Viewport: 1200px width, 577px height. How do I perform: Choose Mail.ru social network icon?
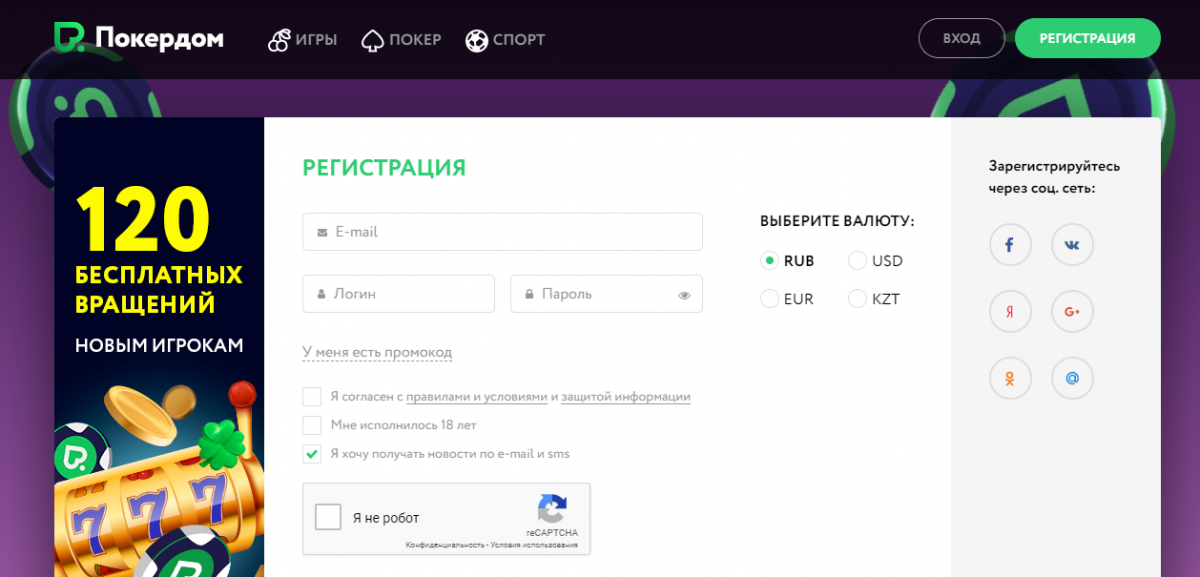(1072, 378)
